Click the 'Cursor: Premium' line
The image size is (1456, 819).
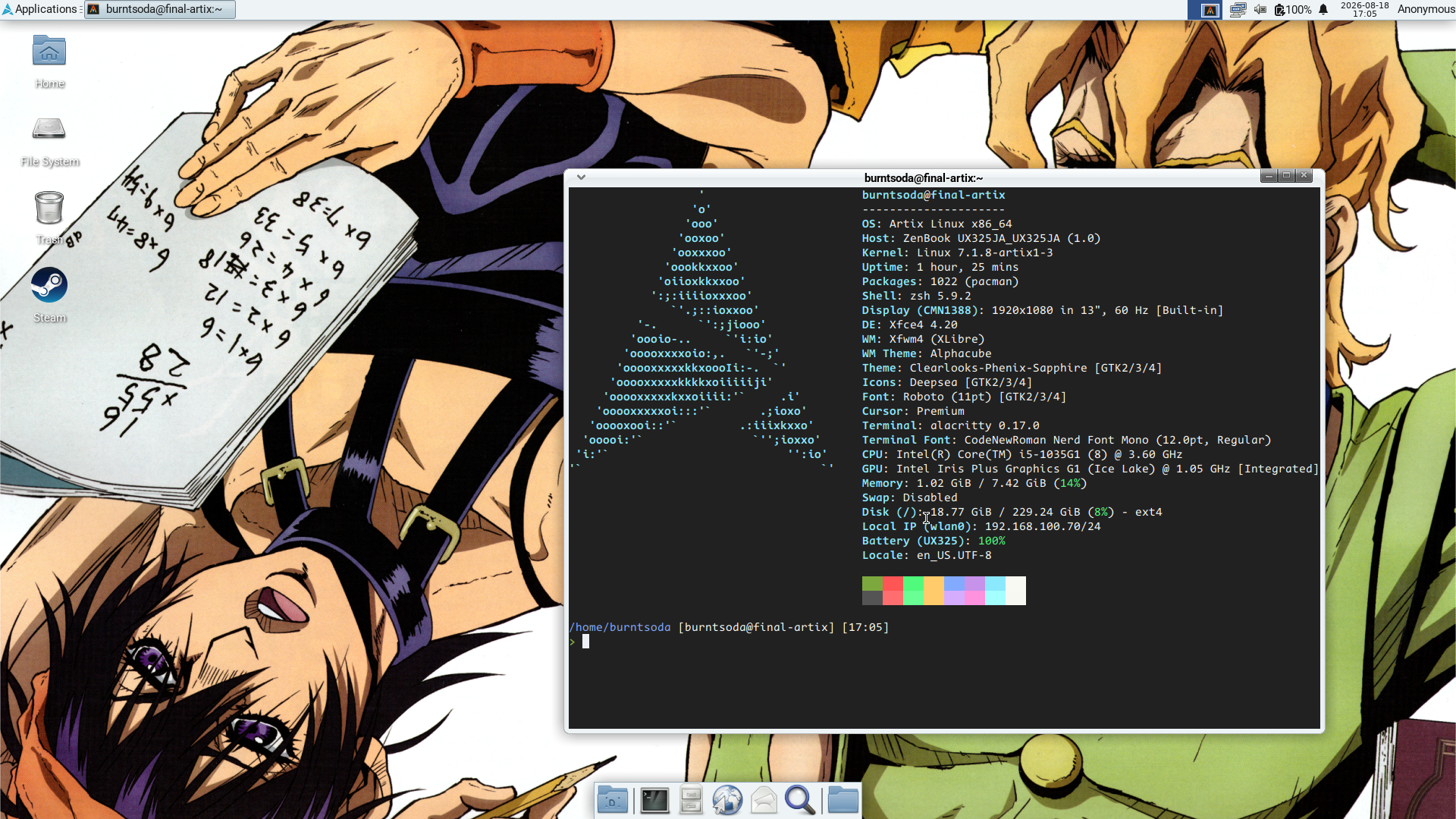(913, 411)
